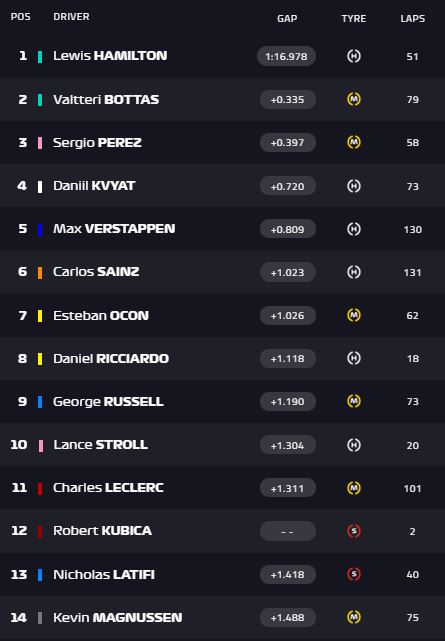Click Magnussen's medium tyre icon
Image resolution: width=445 pixels, height=641 pixels.
[354, 617]
